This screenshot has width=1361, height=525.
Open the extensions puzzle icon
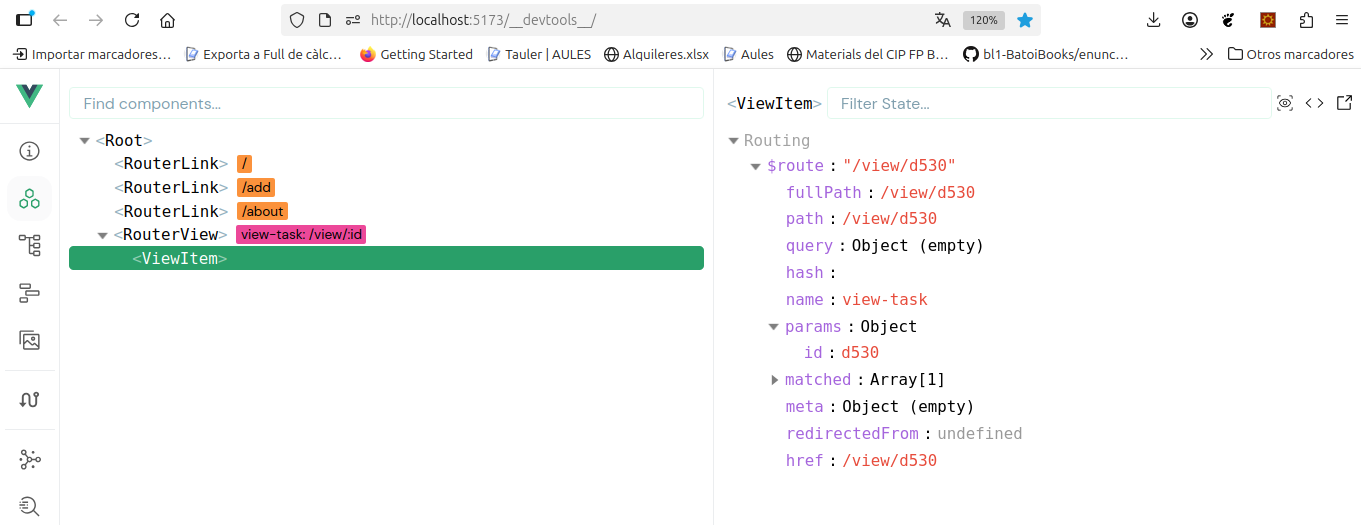coord(1306,20)
